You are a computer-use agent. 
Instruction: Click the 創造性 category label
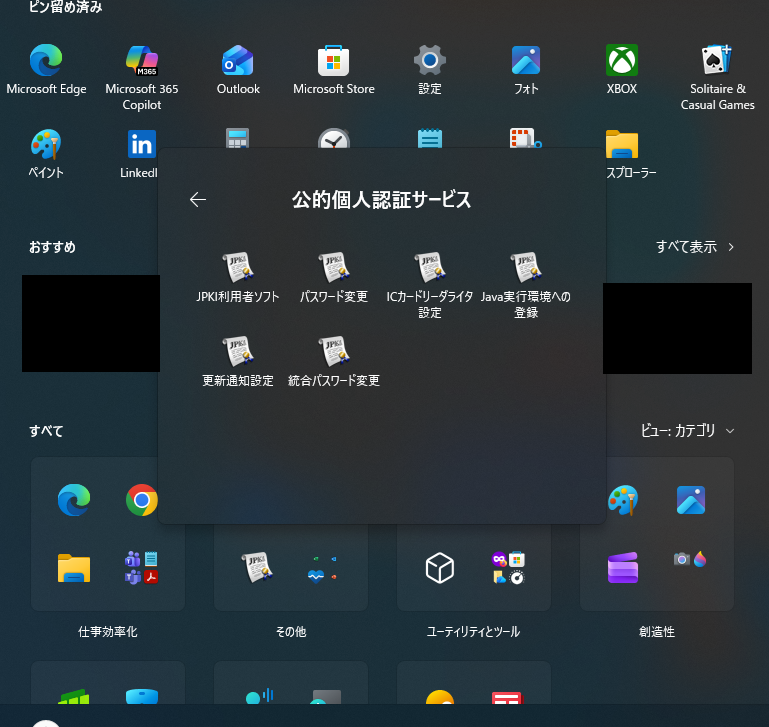pos(657,632)
